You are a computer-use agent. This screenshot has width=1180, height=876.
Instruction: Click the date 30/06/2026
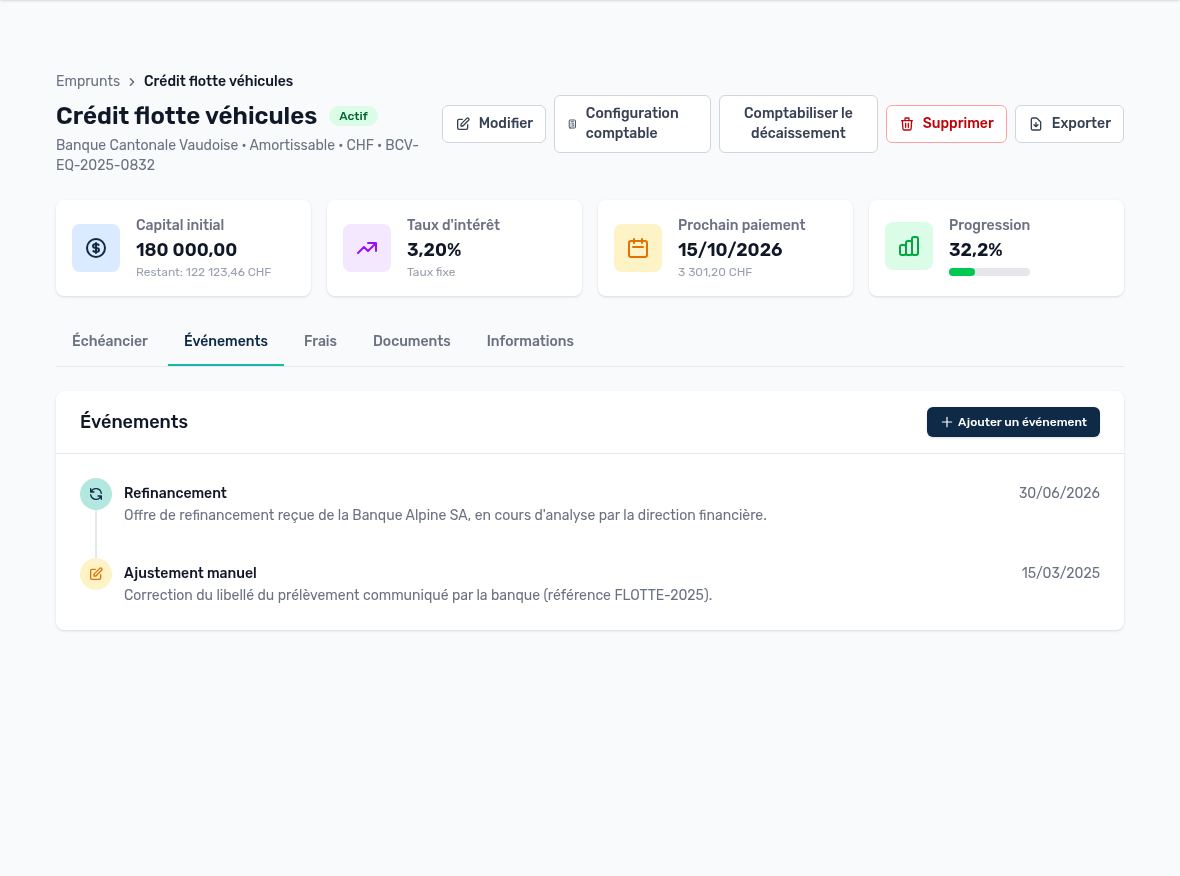coord(1059,493)
